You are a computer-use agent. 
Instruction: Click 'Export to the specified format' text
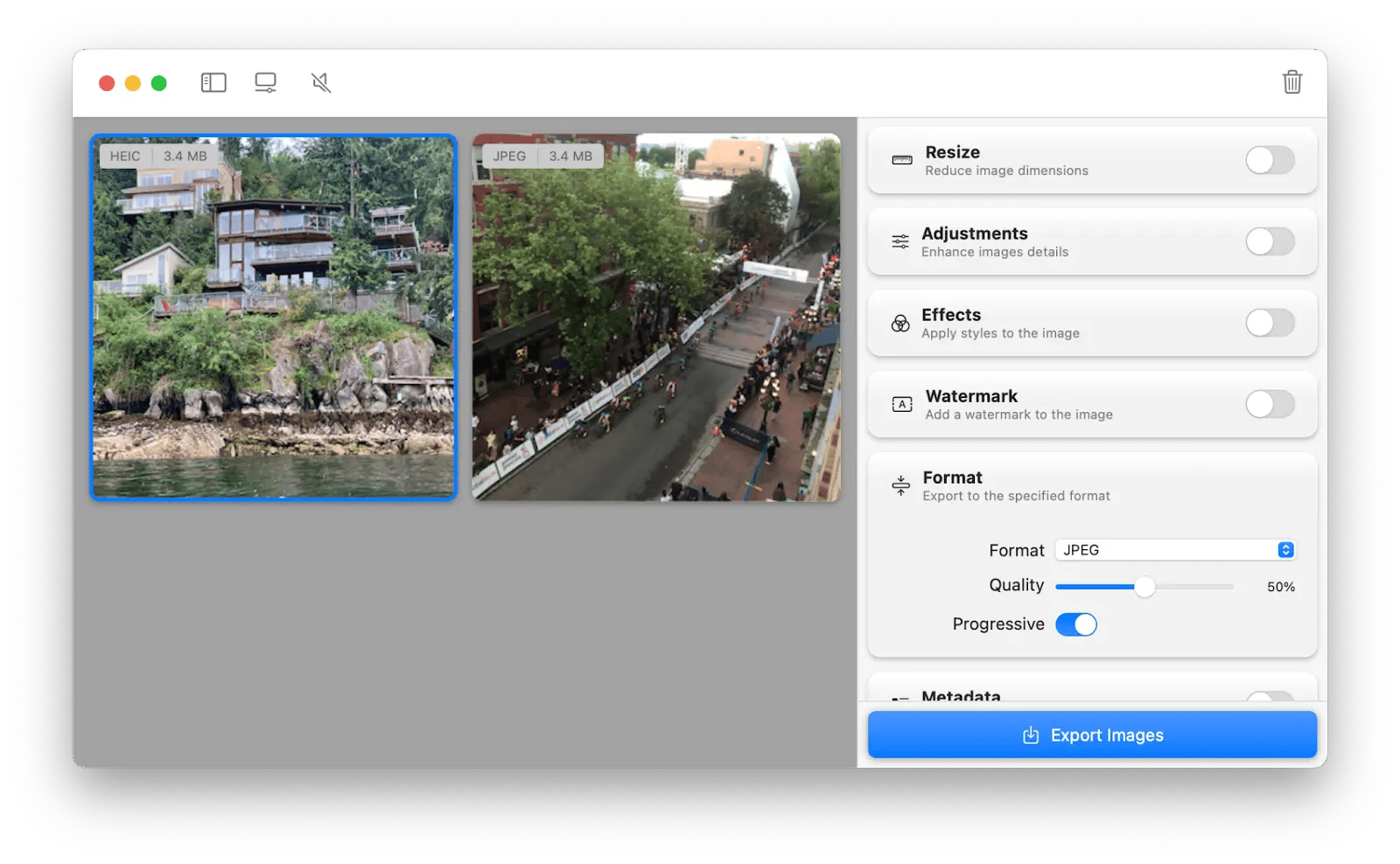1016,496
